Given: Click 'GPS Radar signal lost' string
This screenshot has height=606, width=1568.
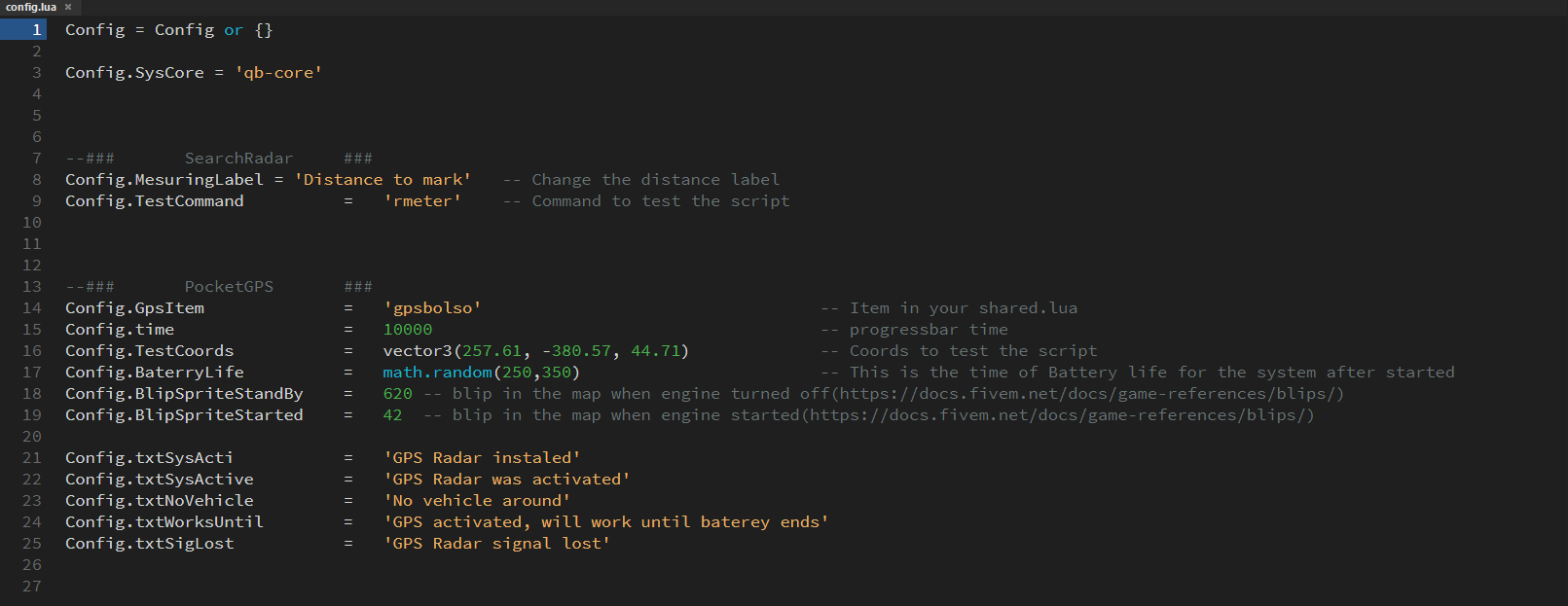Looking at the screenshot, I should point(496,543).
